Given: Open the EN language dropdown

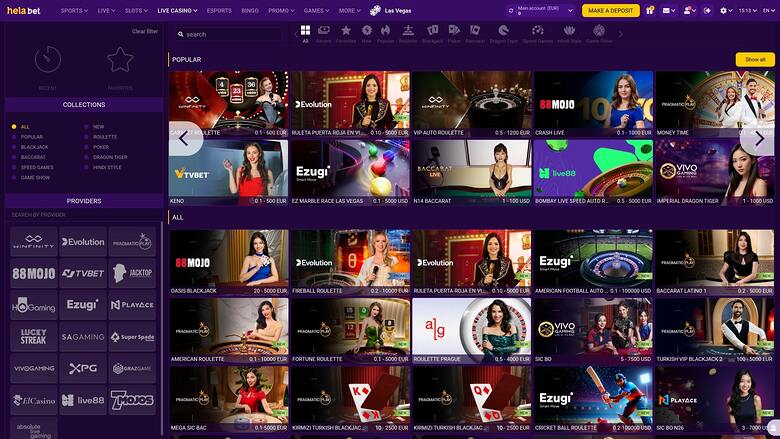Looking at the screenshot, I should (x=769, y=10).
